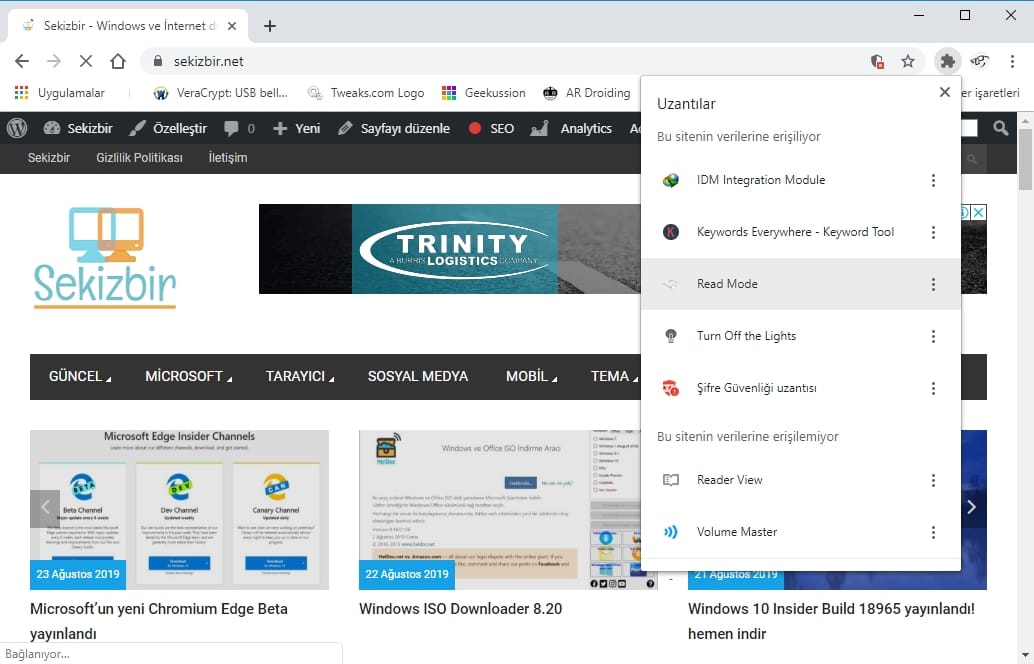
Task: Open the VeraCrypt: USB bell... bookmark
Action: (220, 93)
